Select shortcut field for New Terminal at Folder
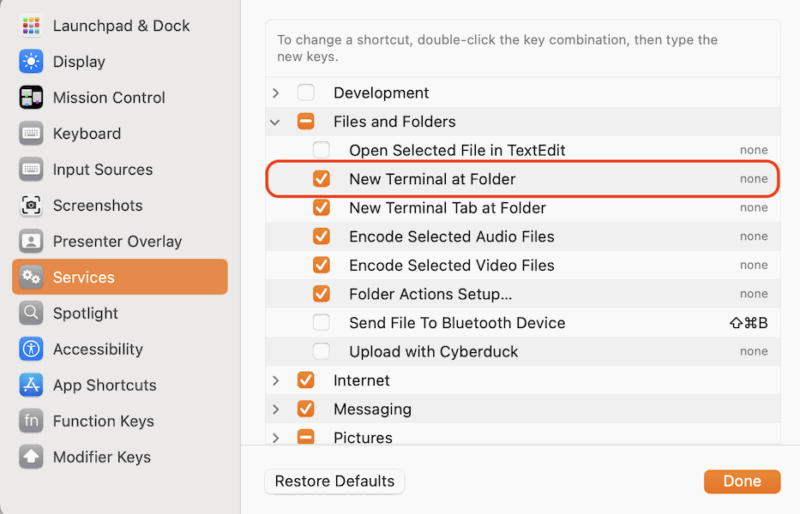The image size is (800, 514). pos(754,179)
